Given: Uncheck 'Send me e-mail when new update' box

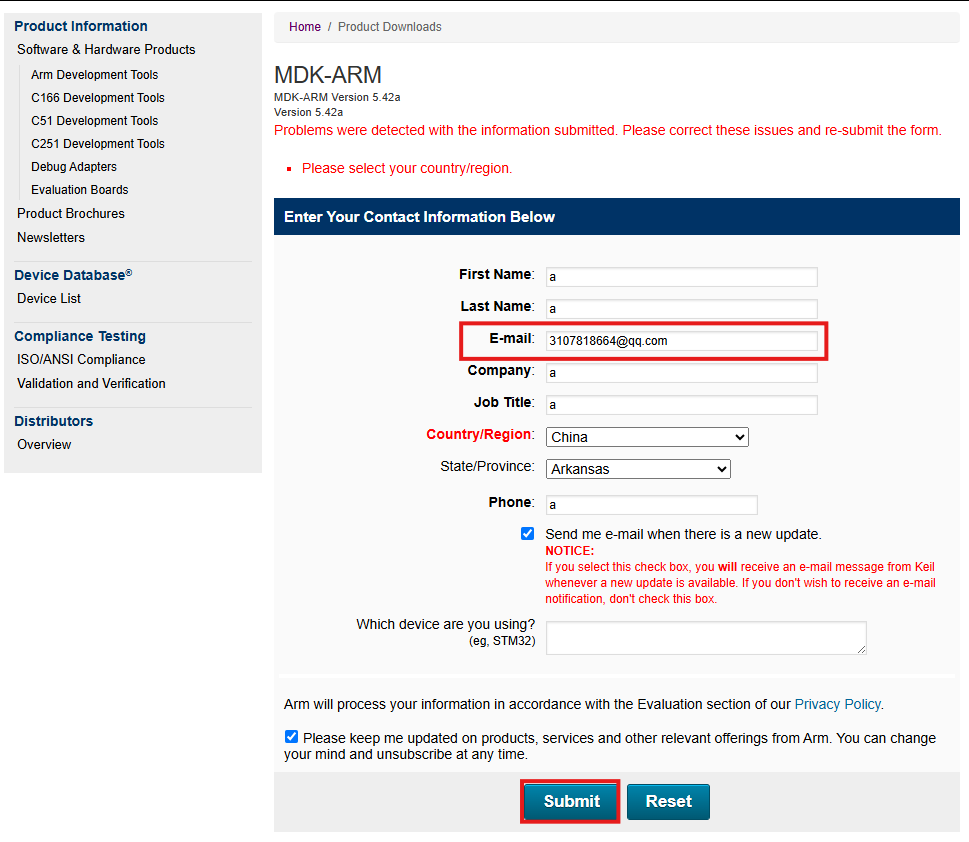Looking at the screenshot, I should (527, 534).
